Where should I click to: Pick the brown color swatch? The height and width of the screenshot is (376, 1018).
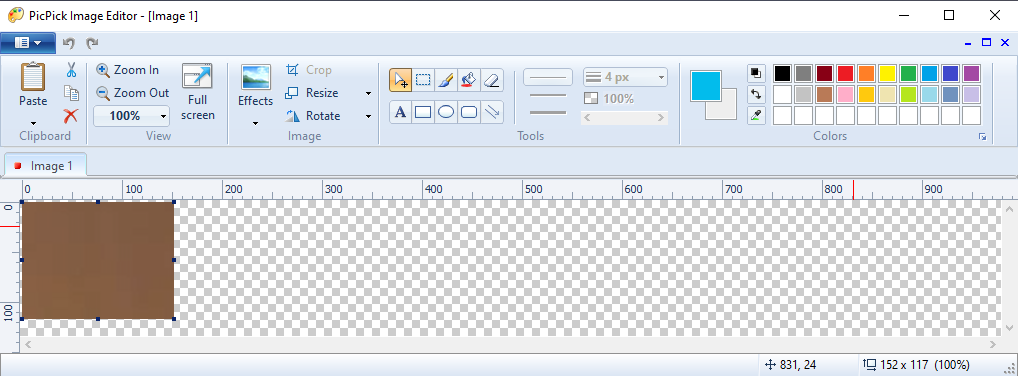[x=825, y=94]
